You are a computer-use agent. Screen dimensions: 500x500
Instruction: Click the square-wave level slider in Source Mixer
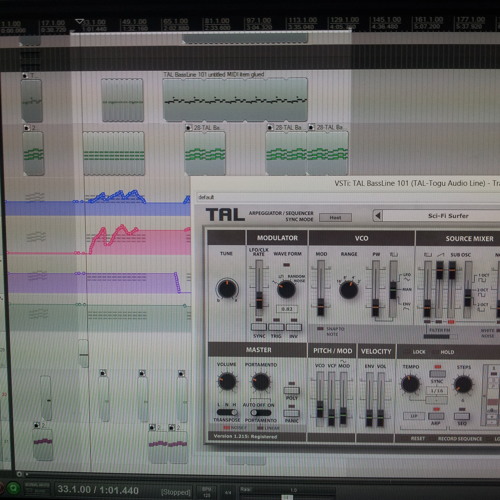pyautogui.click(x=427, y=289)
